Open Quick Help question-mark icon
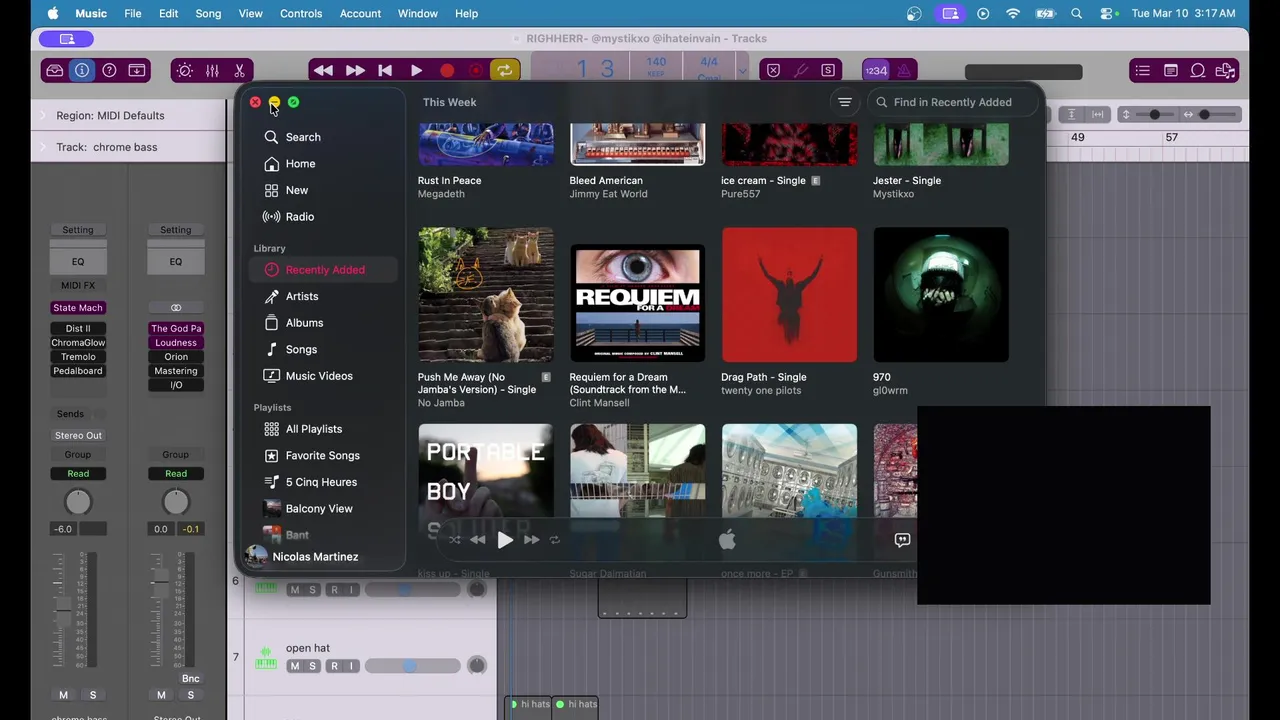This screenshot has width=1280, height=720. [x=110, y=70]
